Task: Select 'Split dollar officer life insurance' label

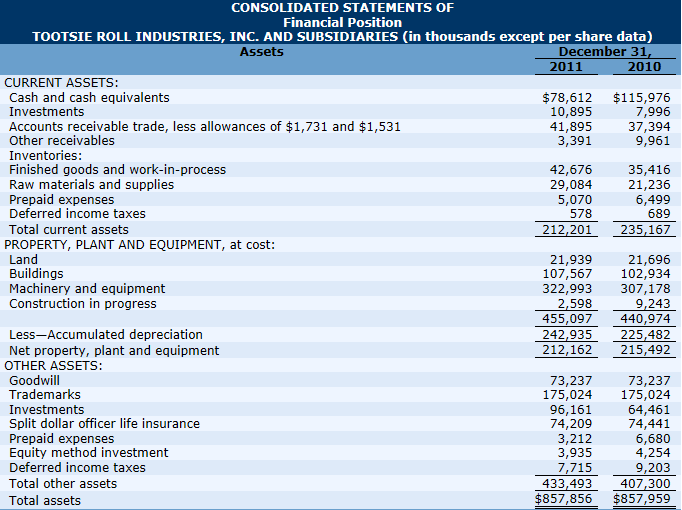Action: coord(104,424)
